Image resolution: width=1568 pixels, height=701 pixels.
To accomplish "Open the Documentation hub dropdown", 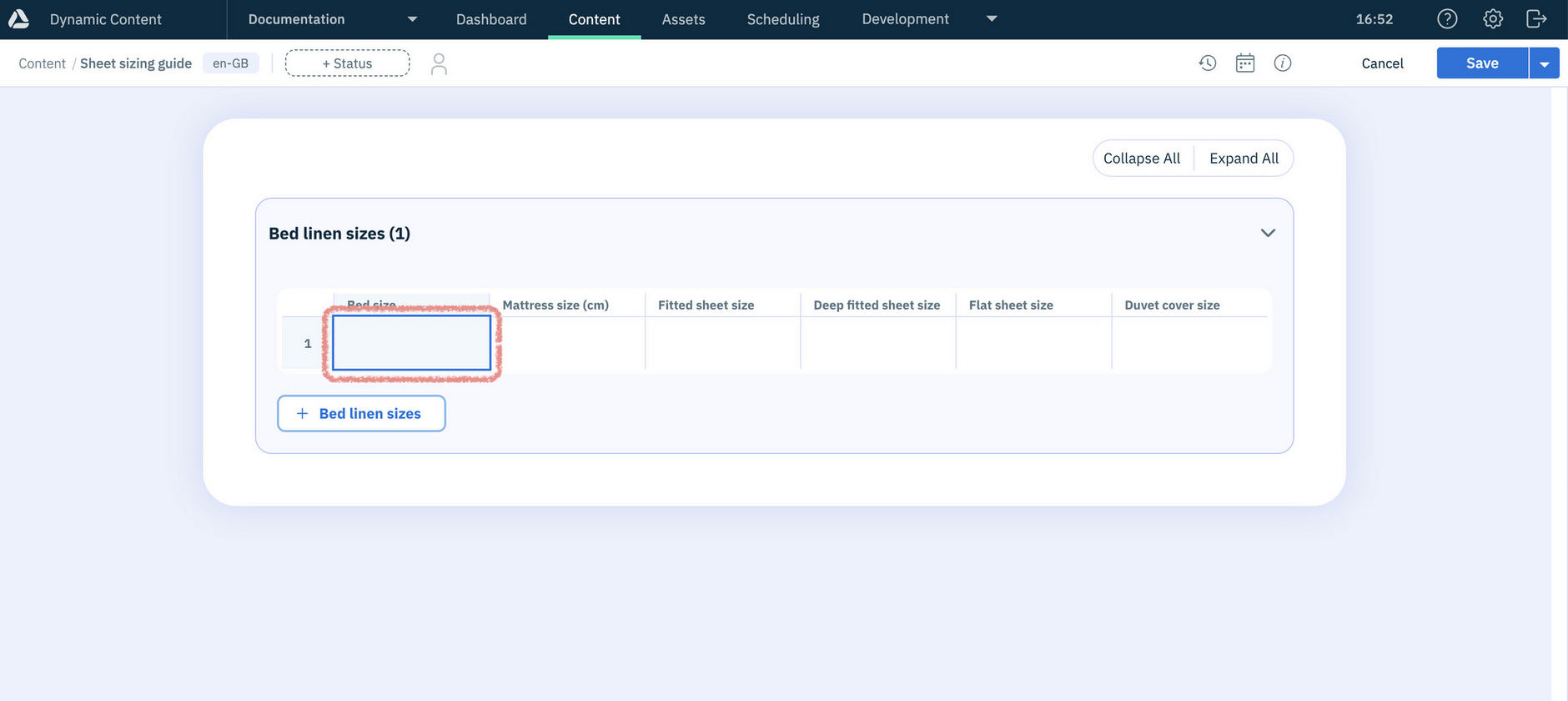I will (x=412, y=19).
